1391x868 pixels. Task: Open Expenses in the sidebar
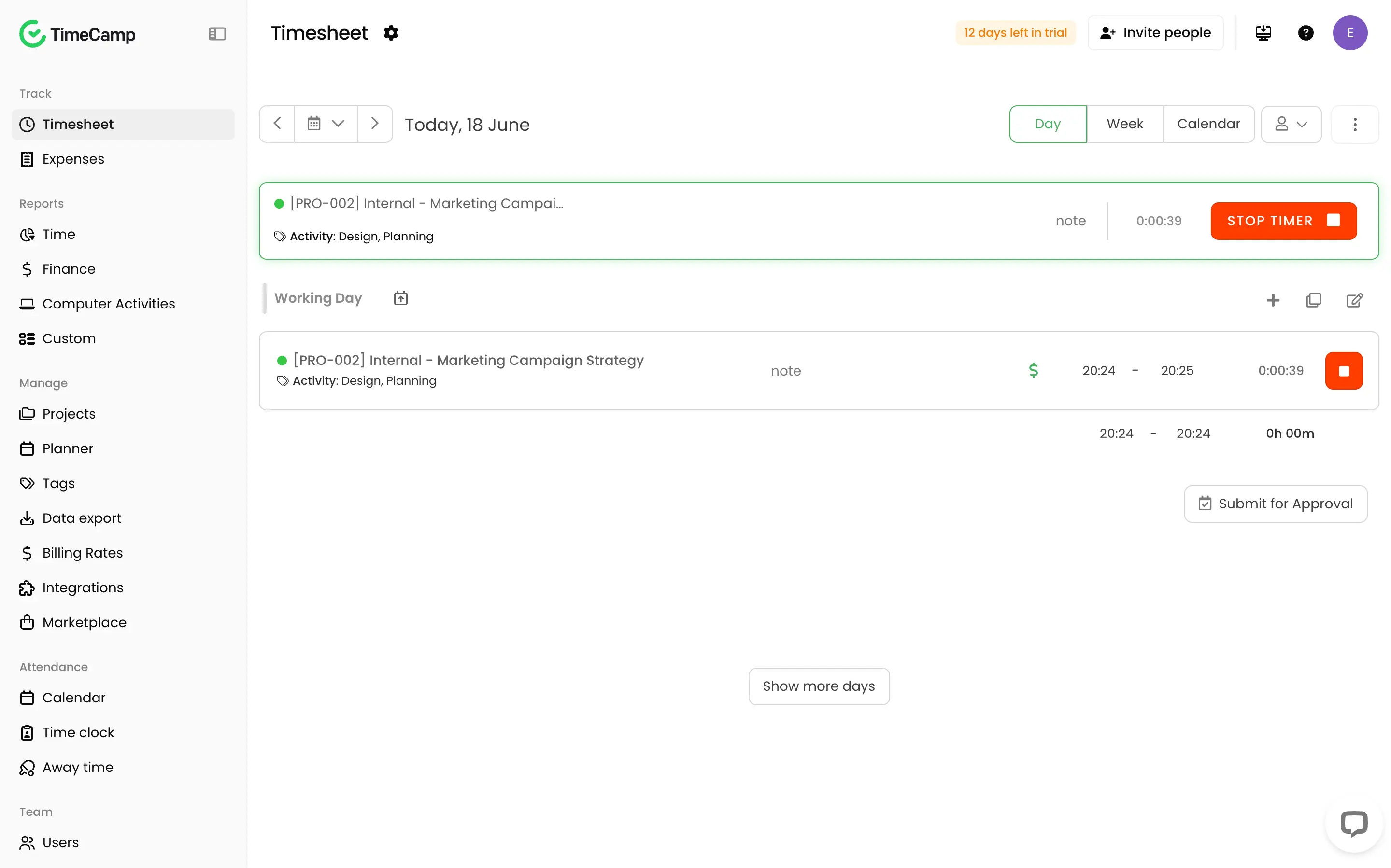123,159
